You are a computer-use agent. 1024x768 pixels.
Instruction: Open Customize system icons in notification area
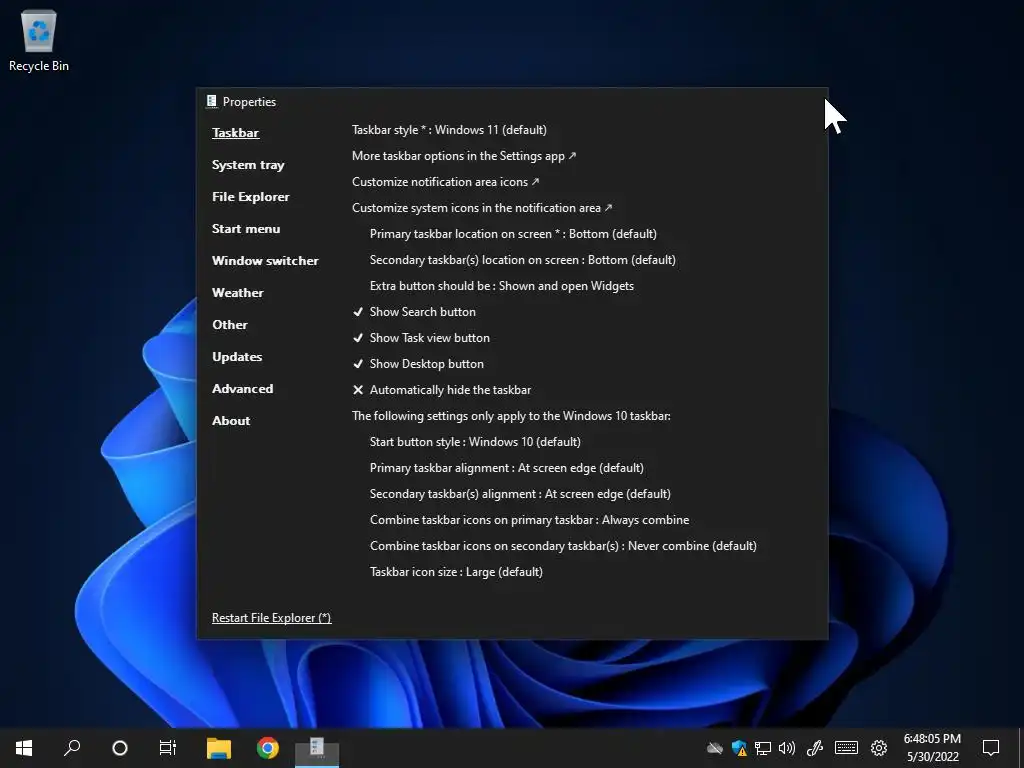click(482, 208)
